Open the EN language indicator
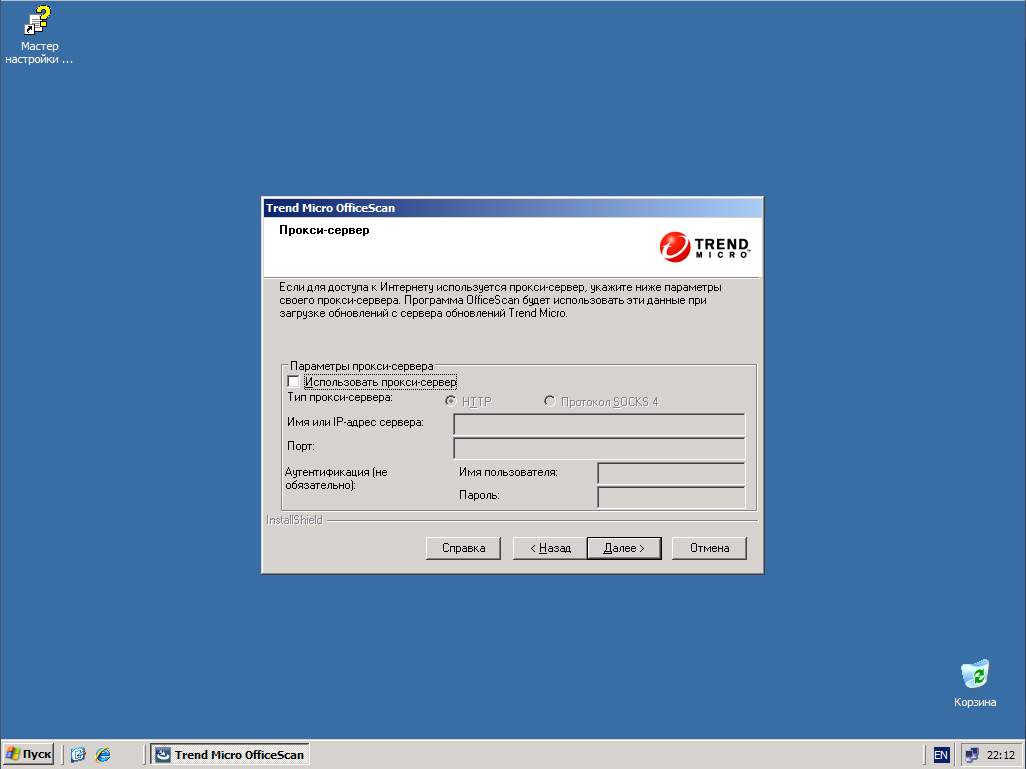 pyautogui.click(x=940, y=755)
